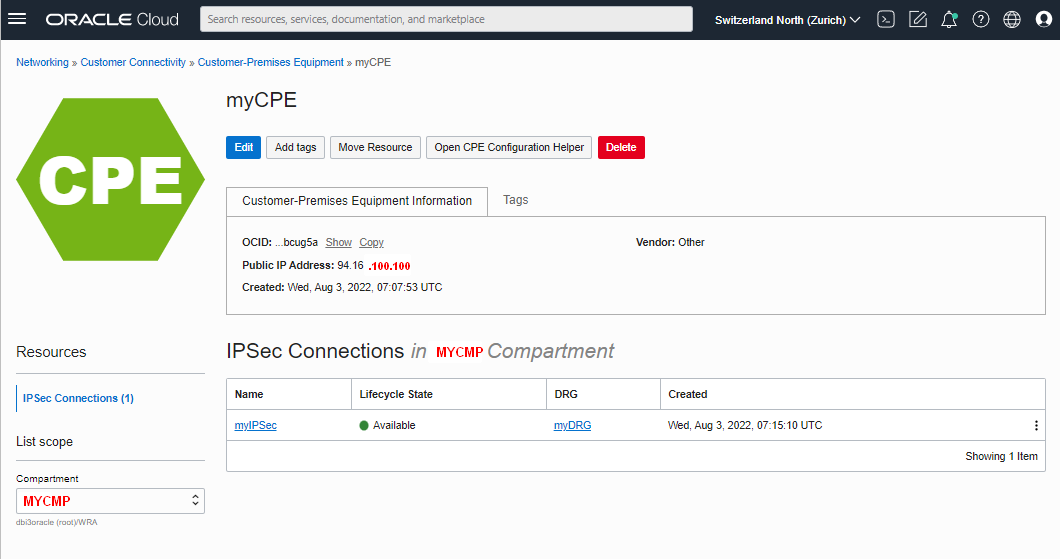Open the code editor pencil icon
The height and width of the screenshot is (559, 1060).
pyautogui.click(x=917, y=19)
